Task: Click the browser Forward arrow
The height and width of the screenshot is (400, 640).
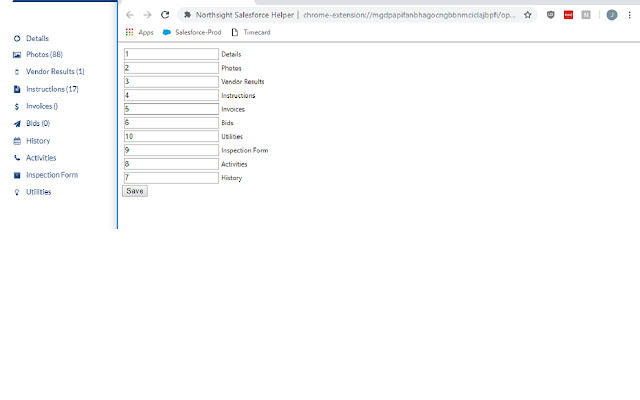Action: point(147,15)
